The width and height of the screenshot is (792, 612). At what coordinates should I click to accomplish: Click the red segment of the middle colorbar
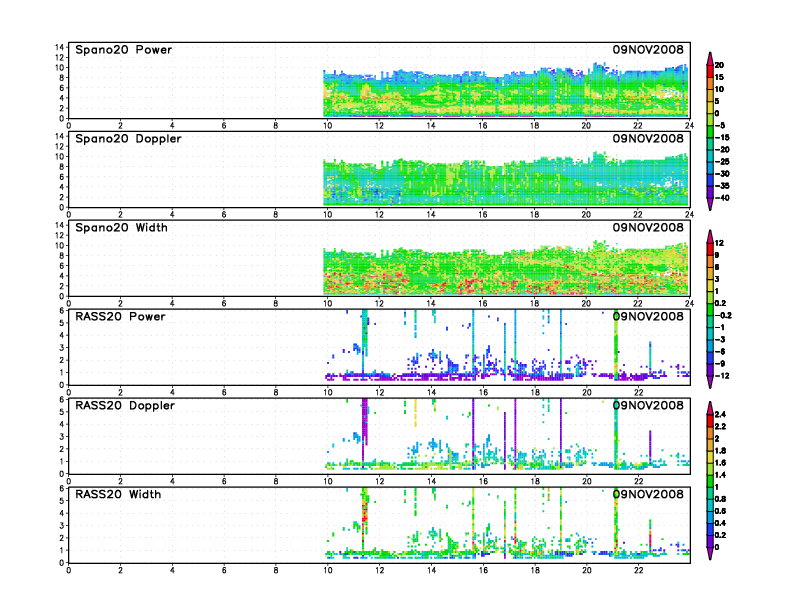tap(710, 249)
